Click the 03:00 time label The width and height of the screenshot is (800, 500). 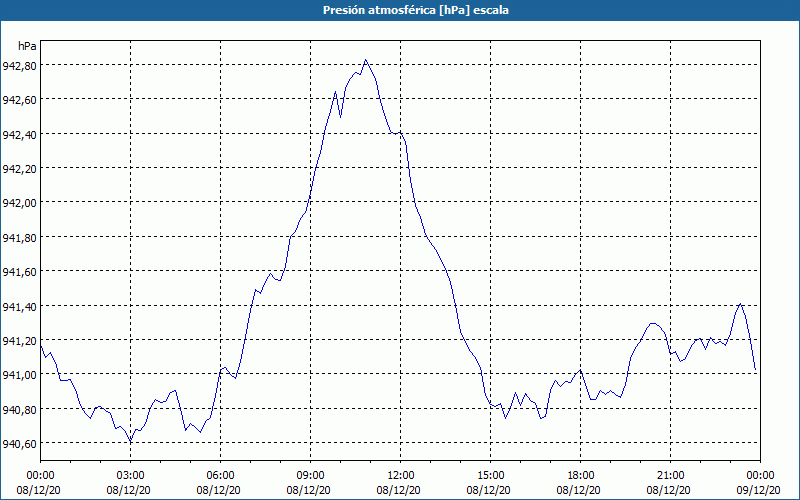tap(131, 476)
